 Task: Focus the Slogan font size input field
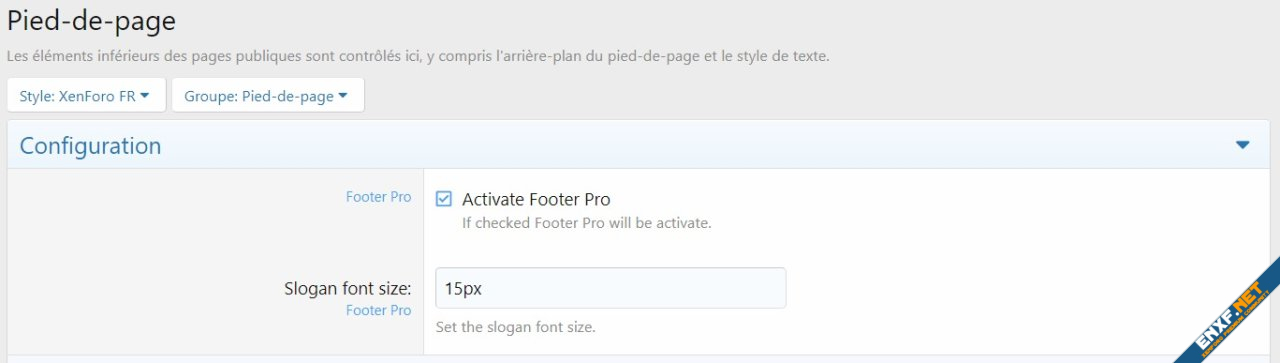click(611, 288)
